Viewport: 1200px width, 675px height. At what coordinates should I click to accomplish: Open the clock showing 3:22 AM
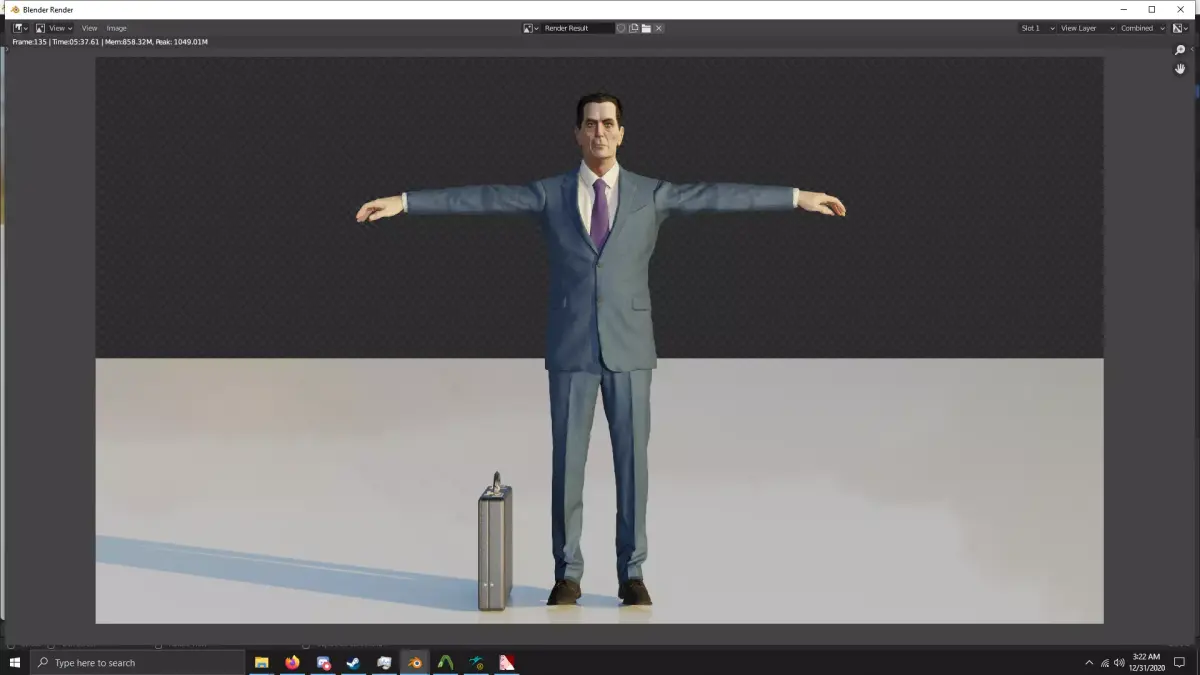tap(1146, 663)
